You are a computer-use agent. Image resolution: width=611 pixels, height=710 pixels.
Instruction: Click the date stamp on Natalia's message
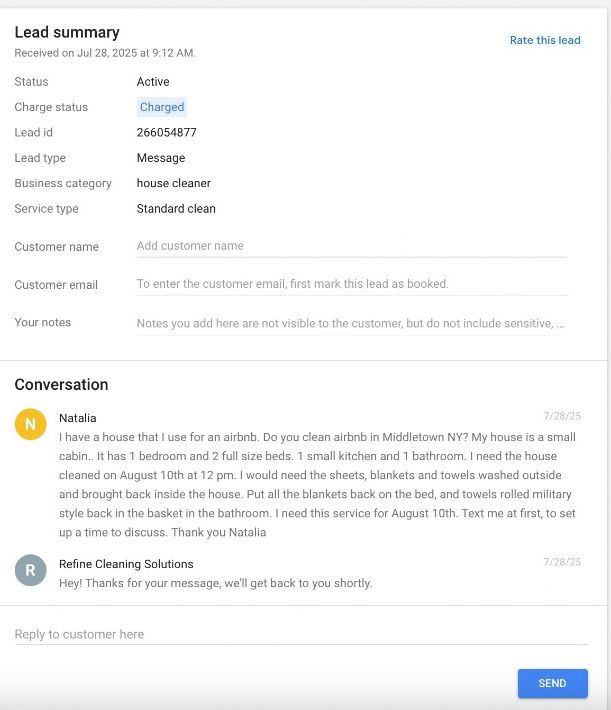[562, 415]
